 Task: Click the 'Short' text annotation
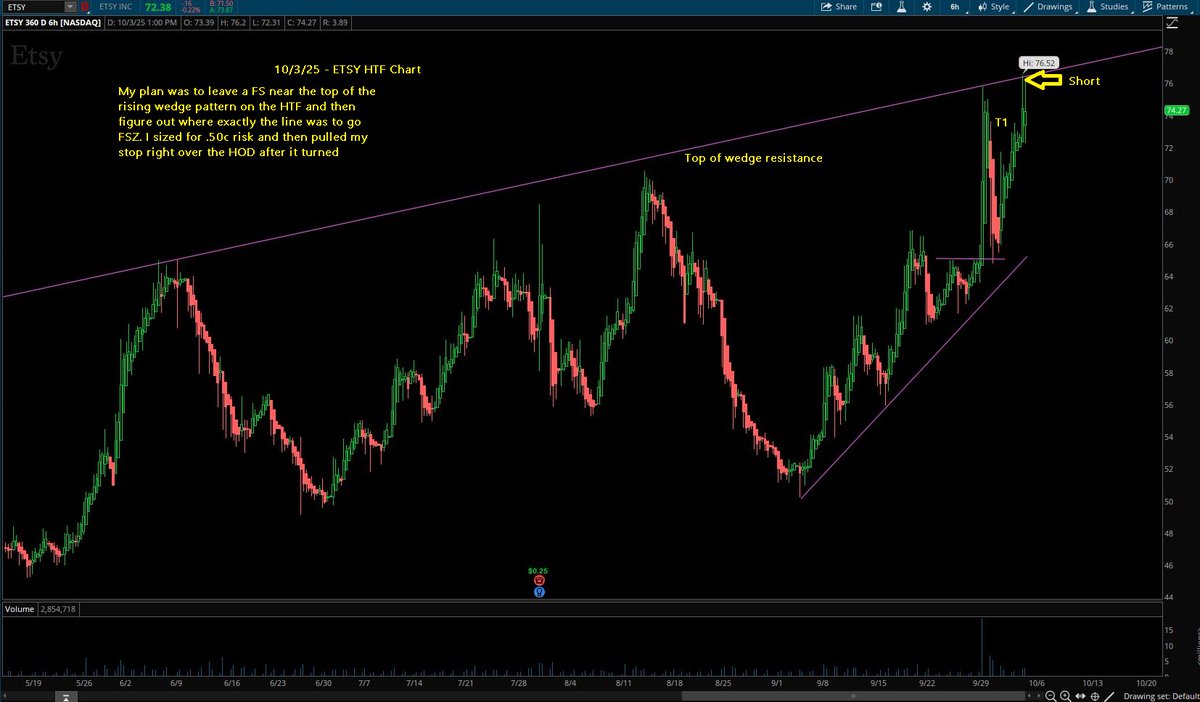tap(1084, 80)
